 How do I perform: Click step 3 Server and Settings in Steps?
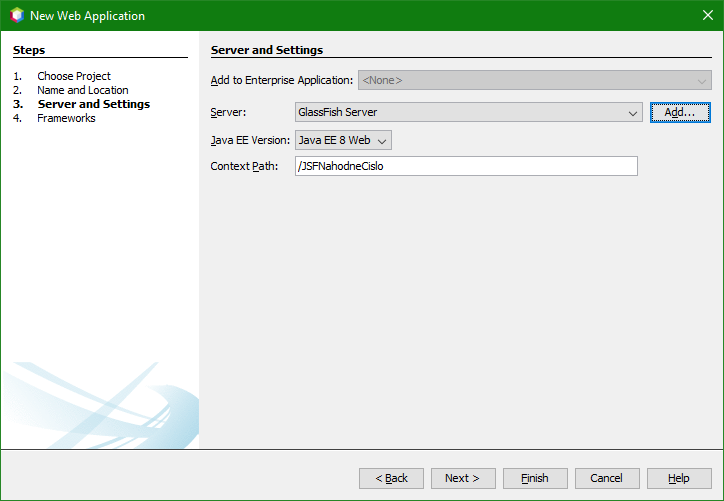point(94,104)
